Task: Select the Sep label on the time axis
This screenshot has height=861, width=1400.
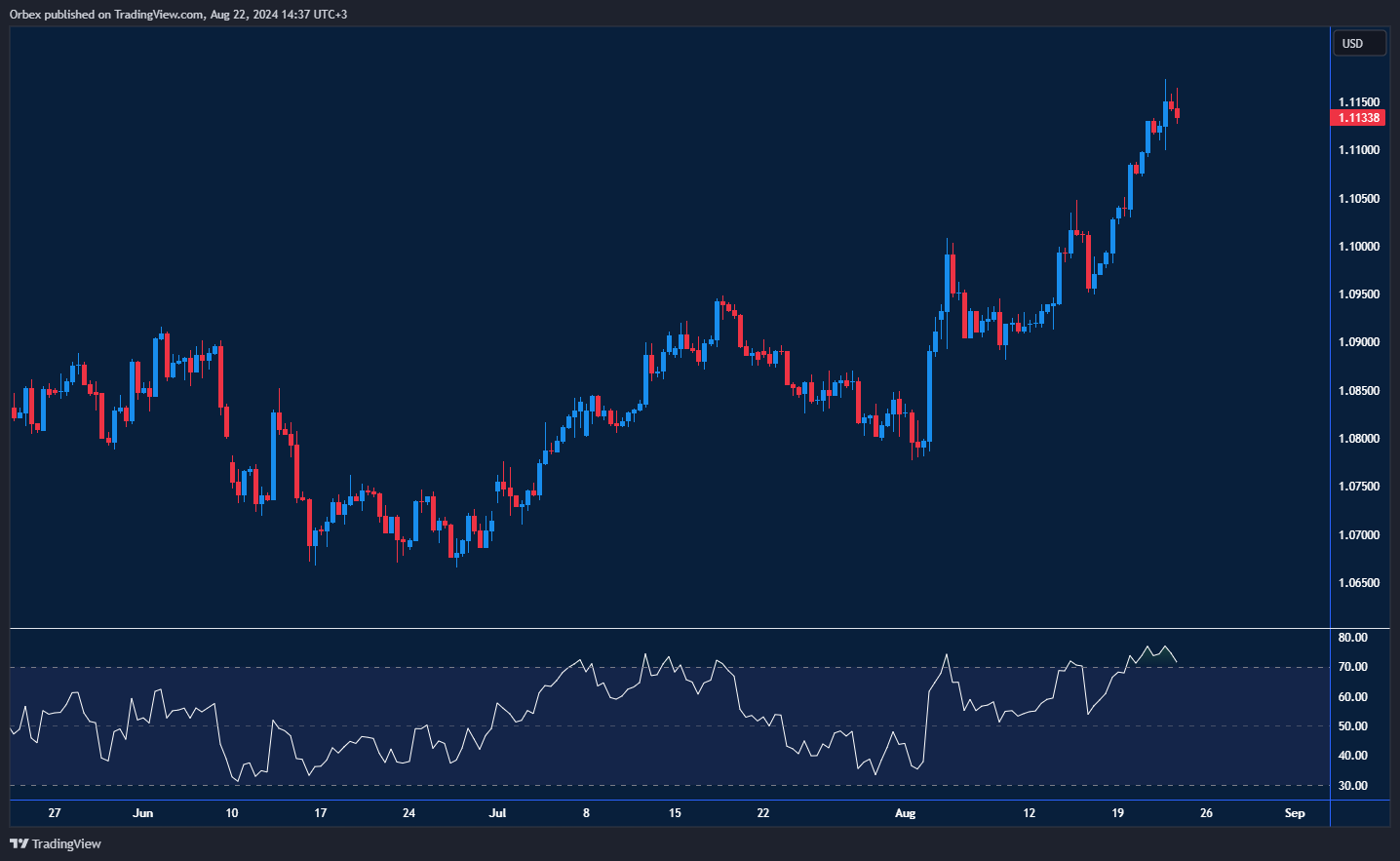Action: click(x=1294, y=812)
